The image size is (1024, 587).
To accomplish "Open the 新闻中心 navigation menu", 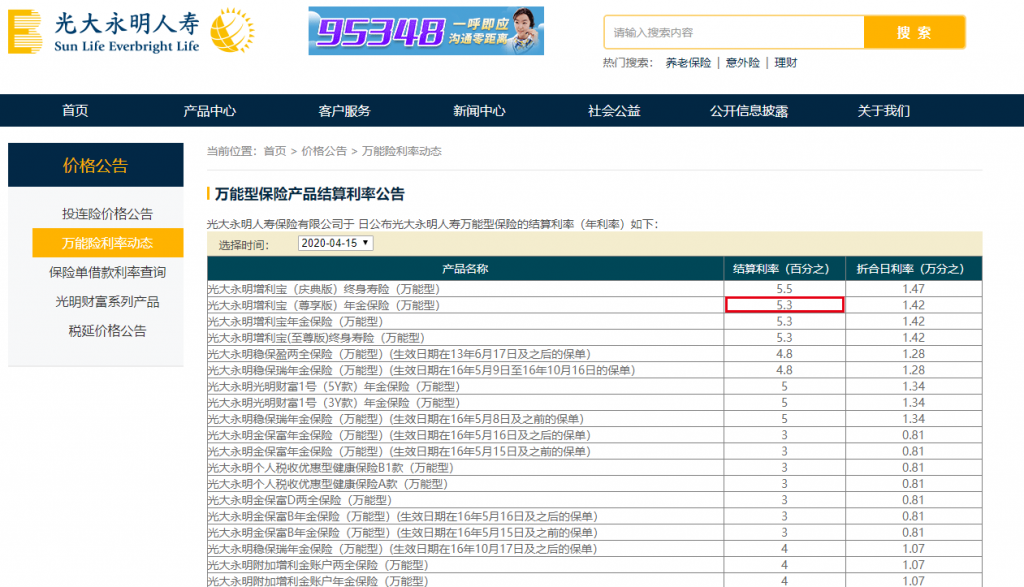I will point(479,111).
